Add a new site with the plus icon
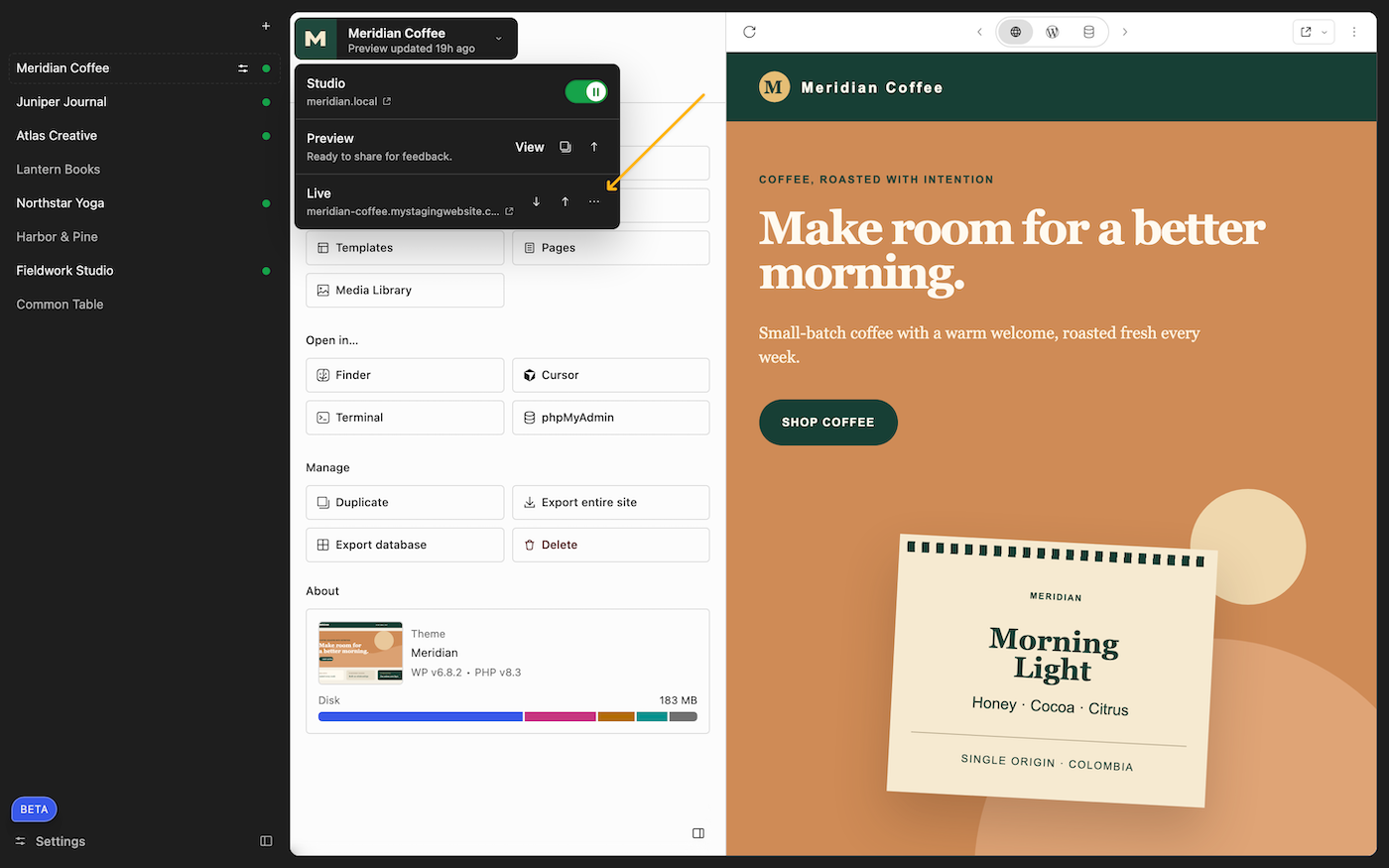Screen dimensions: 1389x868 tap(266, 26)
